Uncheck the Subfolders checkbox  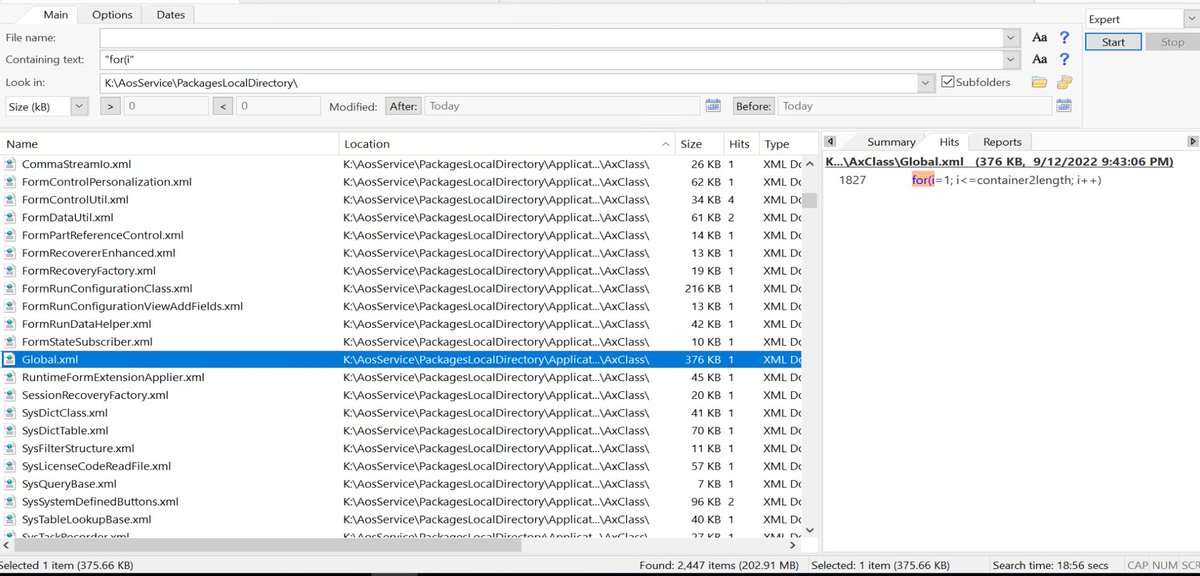[947, 82]
